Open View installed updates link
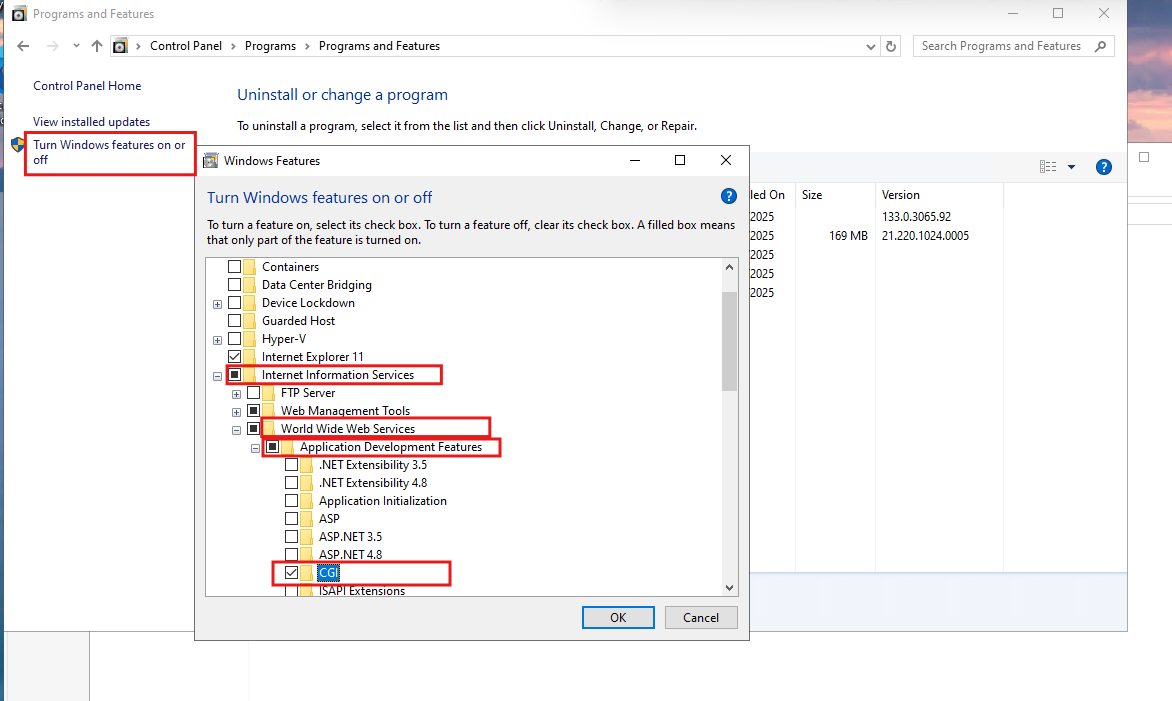The height and width of the screenshot is (701, 1172). point(91,122)
